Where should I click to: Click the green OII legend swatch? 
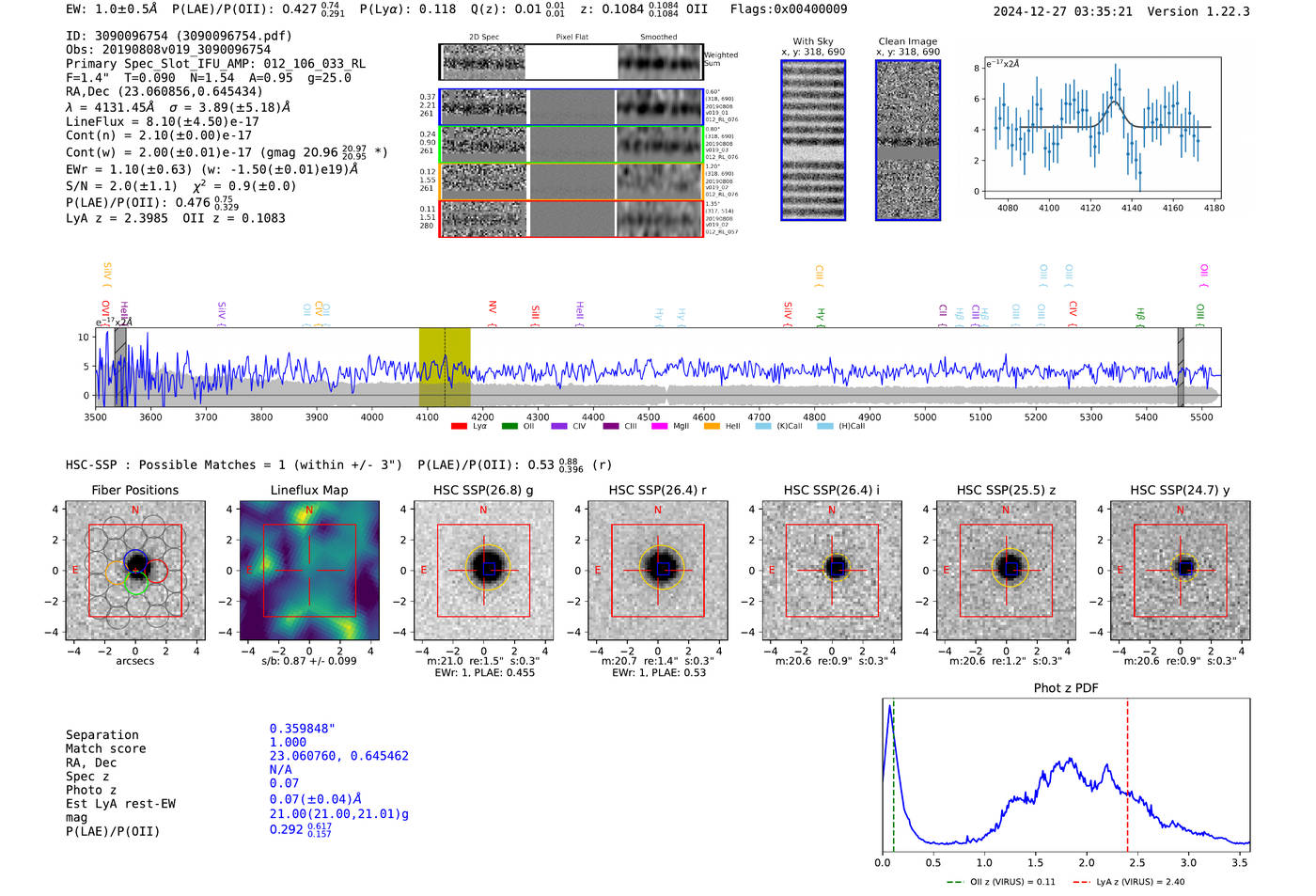(x=509, y=426)
